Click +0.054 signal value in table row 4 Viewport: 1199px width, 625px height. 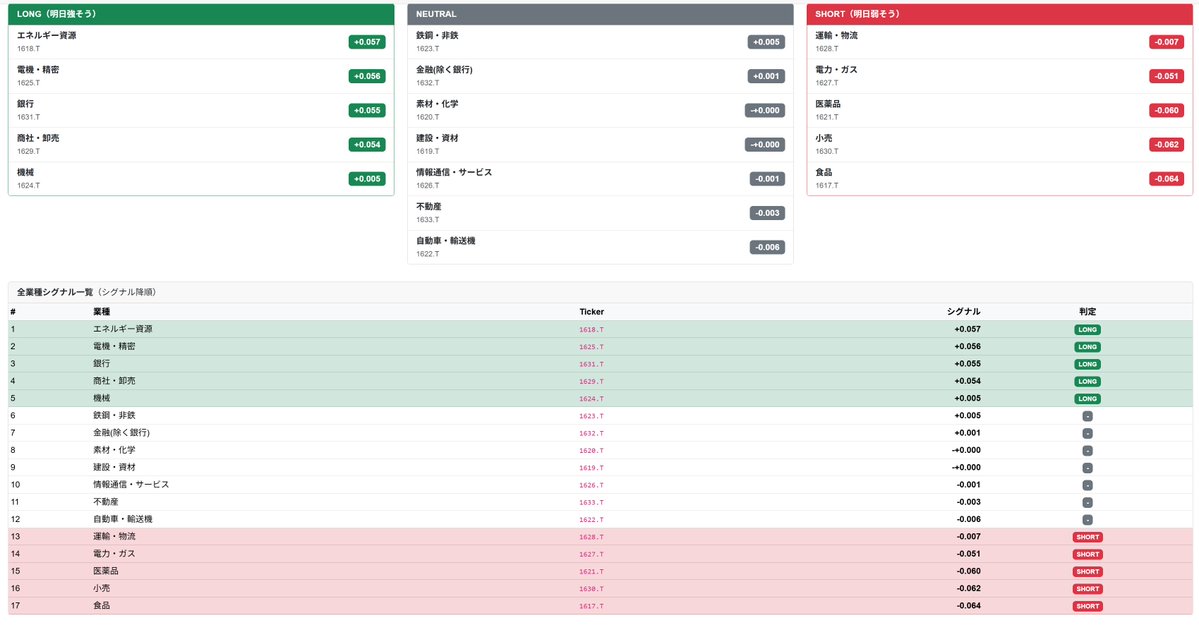pos(967,381)
